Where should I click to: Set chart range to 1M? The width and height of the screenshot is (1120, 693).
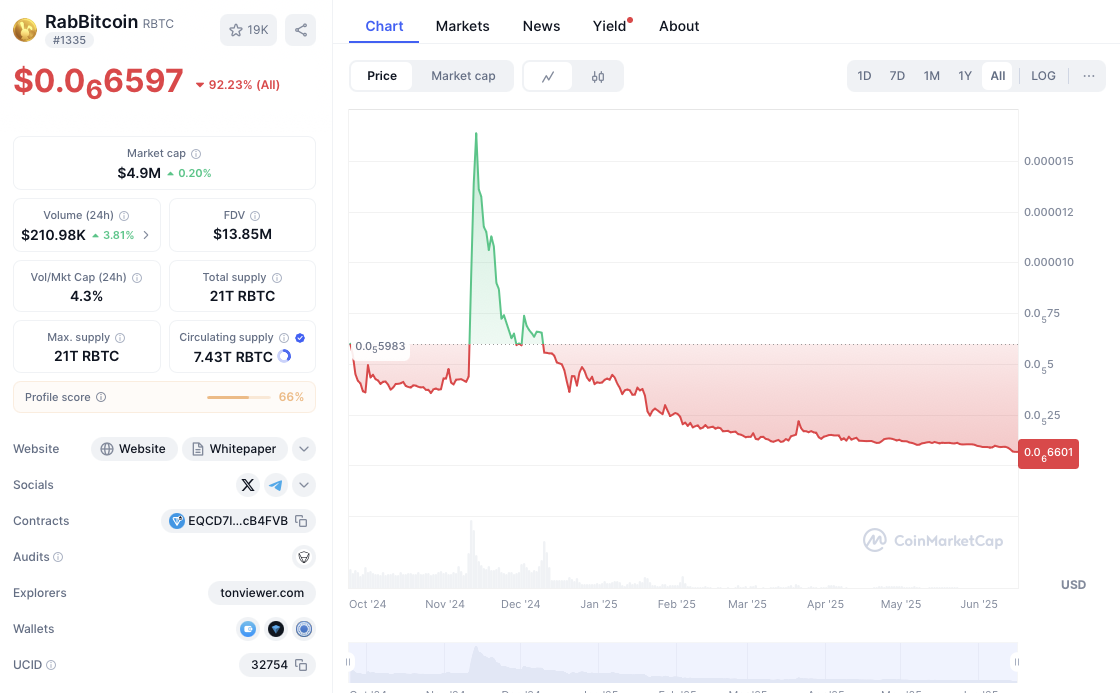(x=931, y=76)
